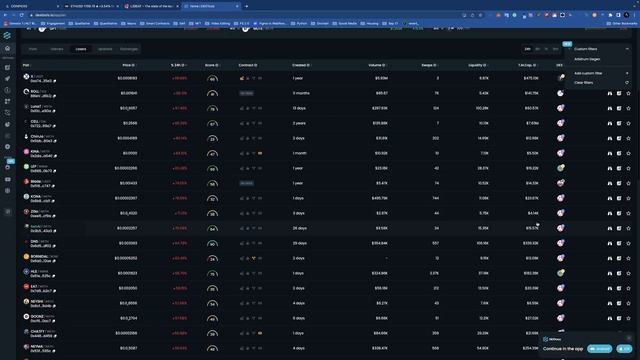The height and width of the screenshot is (360, 640).
Task: Copy the contract address of CEL pair
Action: tap(55, 126)
